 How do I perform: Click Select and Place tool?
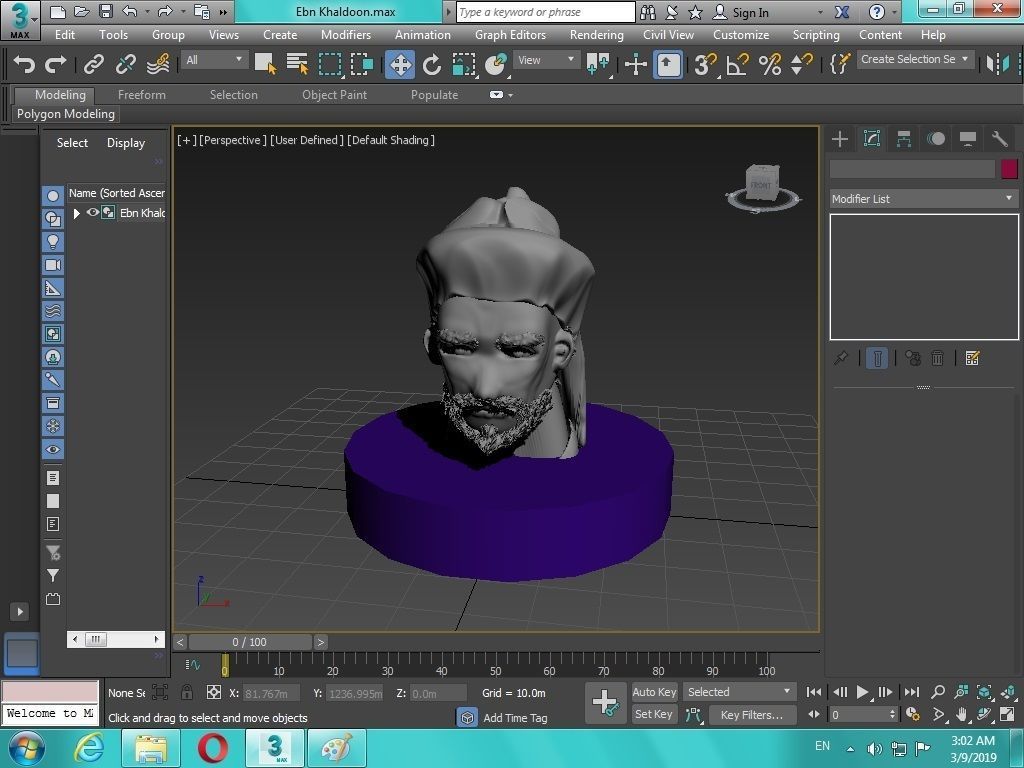pos(496,64)
